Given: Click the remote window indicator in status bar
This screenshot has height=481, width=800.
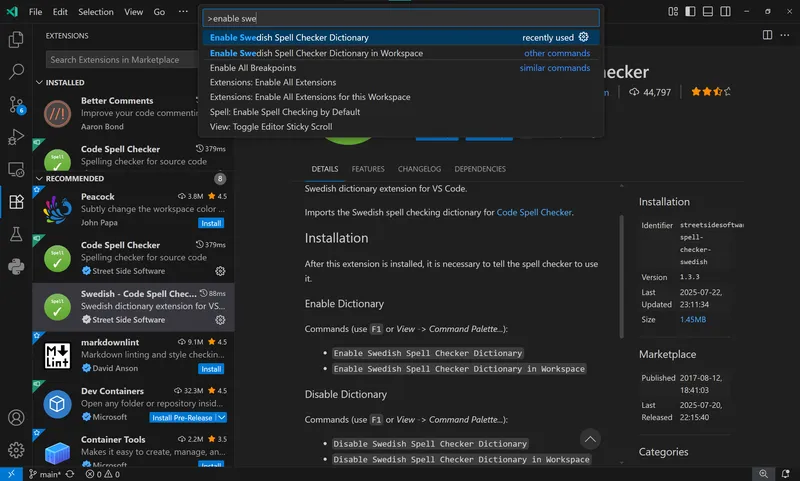Looking at the screenshot, I should [x=11, y=474].
